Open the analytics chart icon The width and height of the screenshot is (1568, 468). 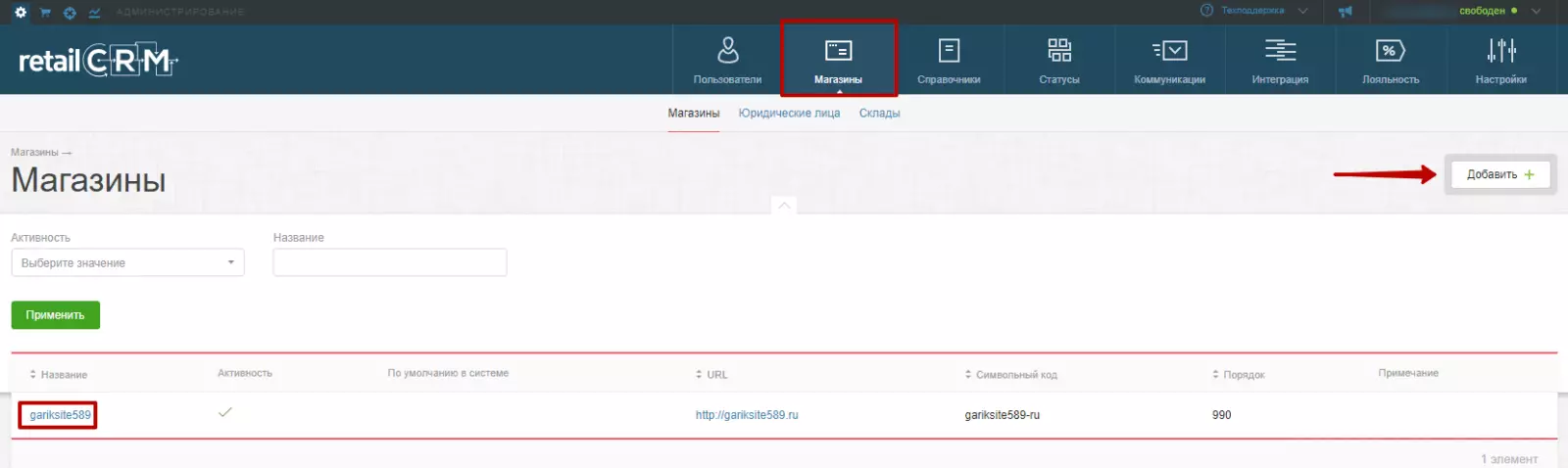coord(94,13)
